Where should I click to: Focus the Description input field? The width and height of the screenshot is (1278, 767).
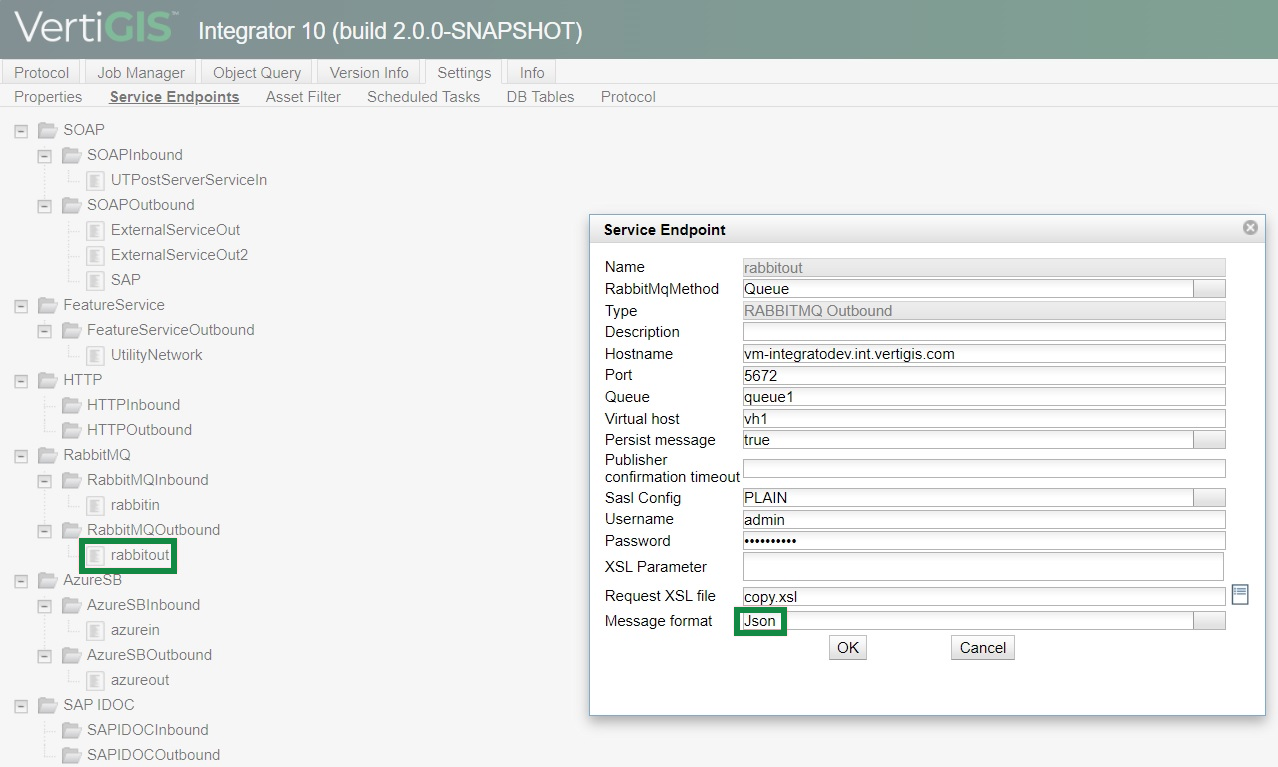(x=984, y=332)
